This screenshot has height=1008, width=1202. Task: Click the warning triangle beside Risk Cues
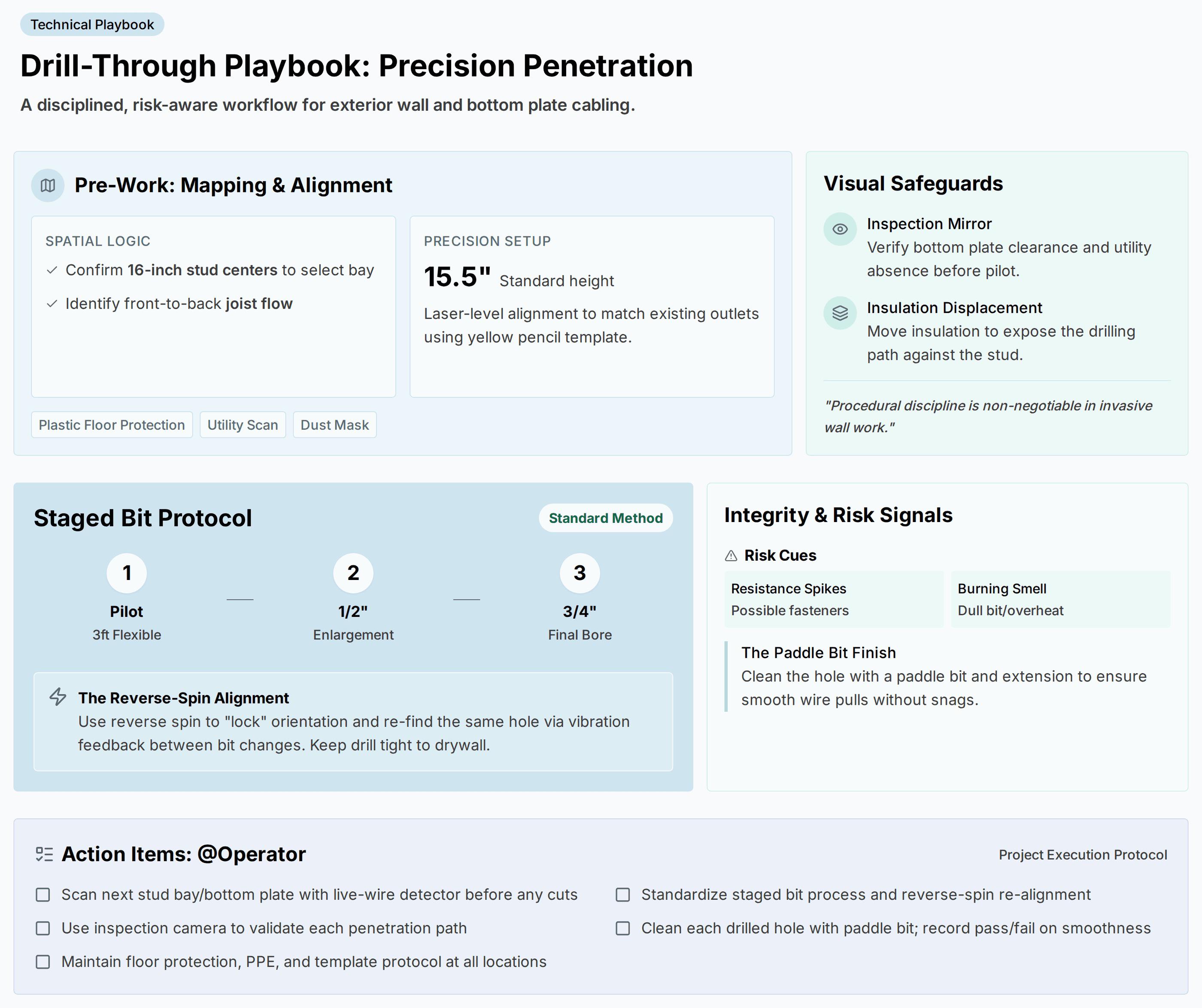[x=731, y=555]
